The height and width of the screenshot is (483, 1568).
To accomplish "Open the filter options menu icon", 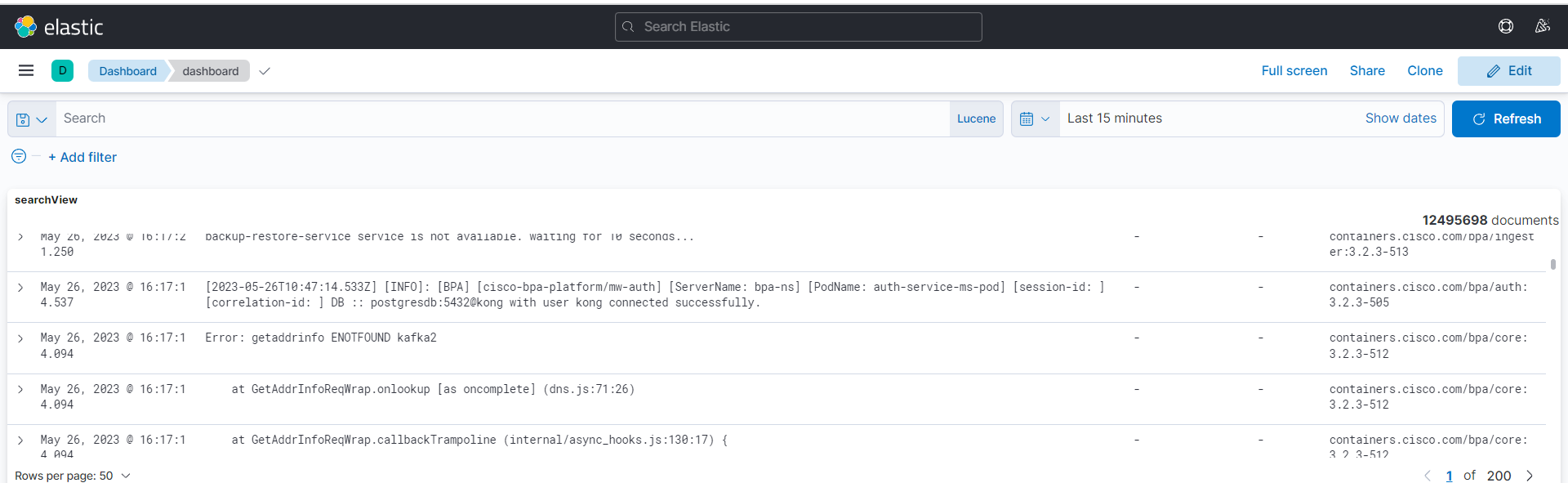I will [19, 156].
